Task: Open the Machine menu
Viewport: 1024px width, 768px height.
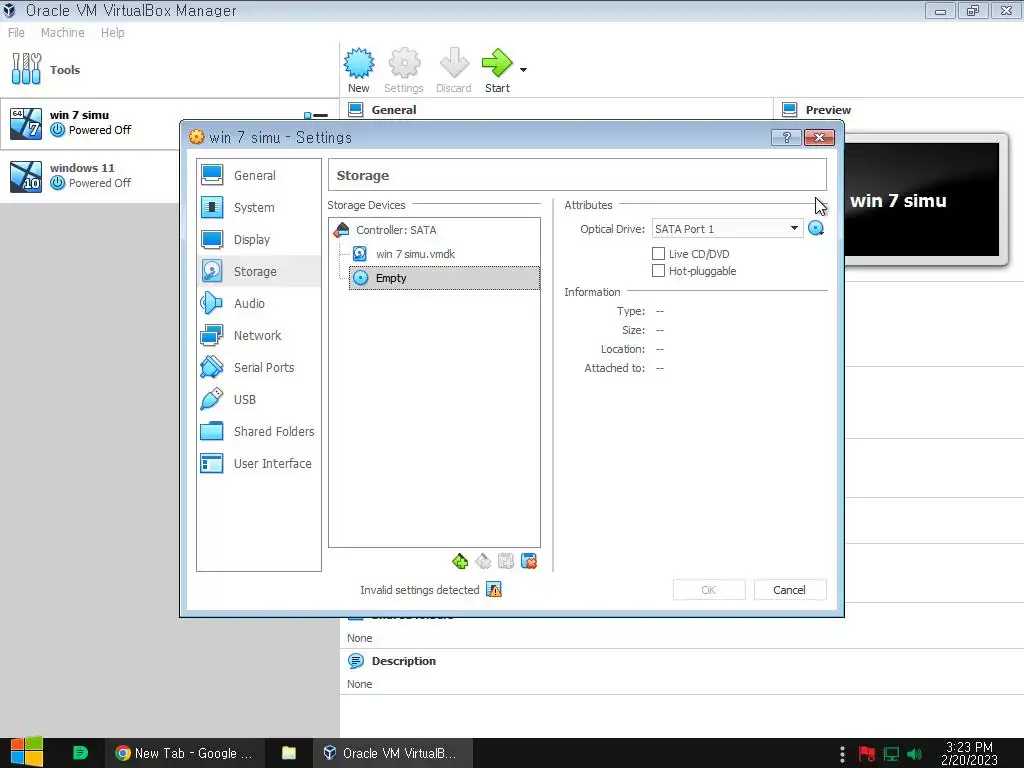Action: (63, 33)
